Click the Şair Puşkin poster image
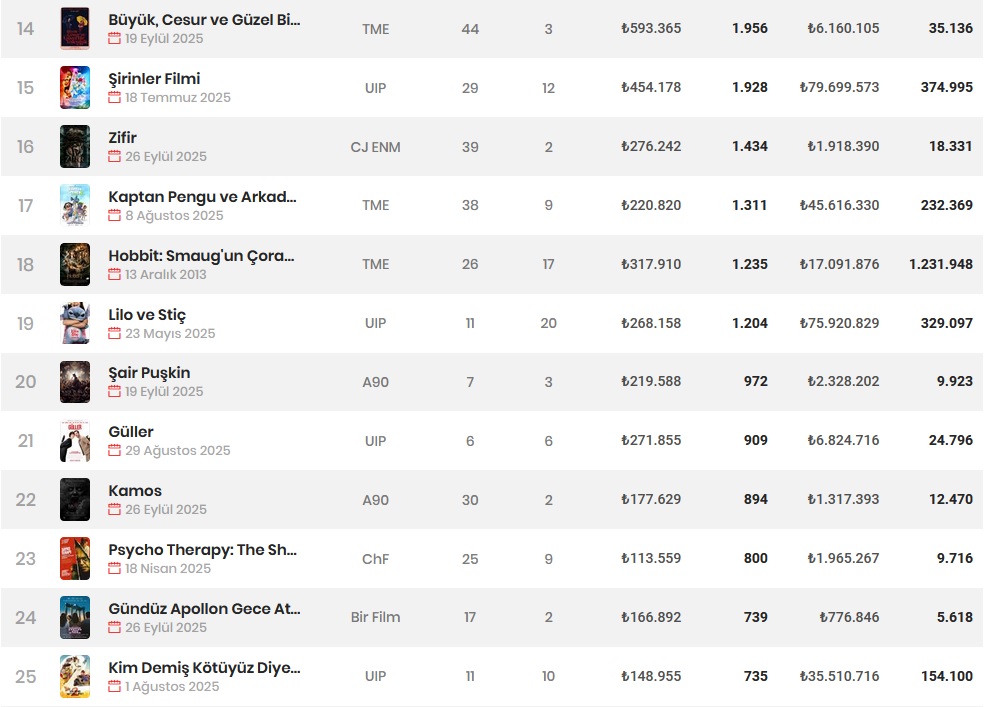The image size is (987, 707). 75,382
